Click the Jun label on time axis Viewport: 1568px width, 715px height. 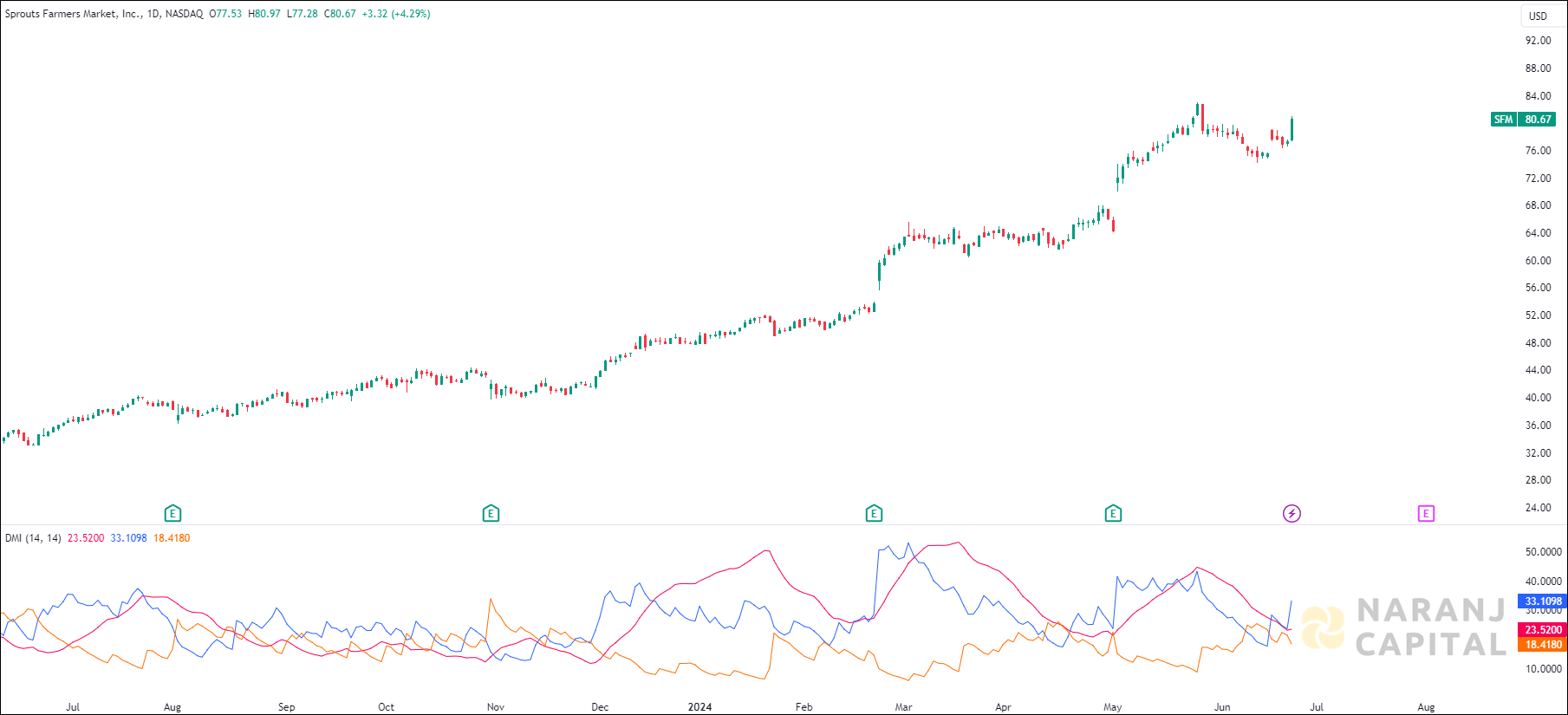(x=1222, y=707)
